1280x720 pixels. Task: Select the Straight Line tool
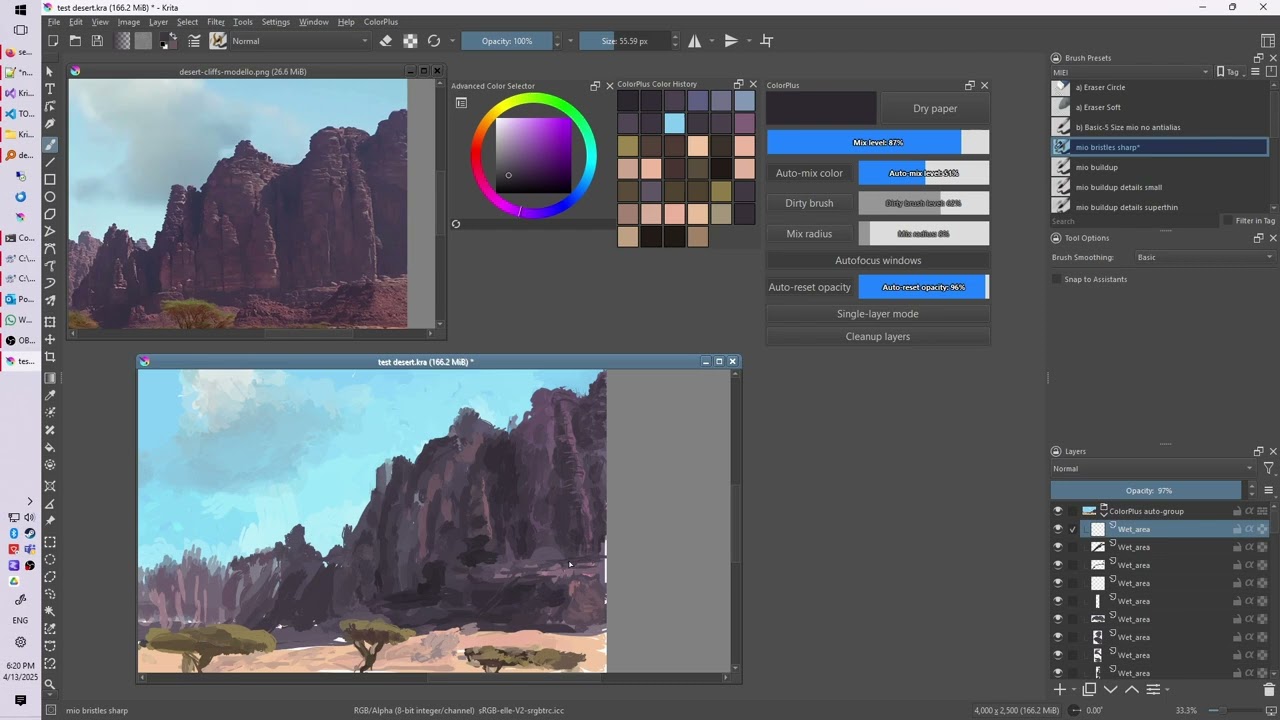click(50, 162)
